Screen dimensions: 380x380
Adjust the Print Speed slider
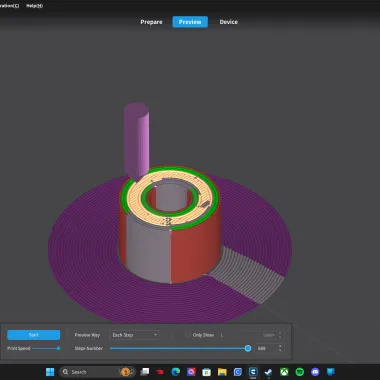click(x=46, y=348)
